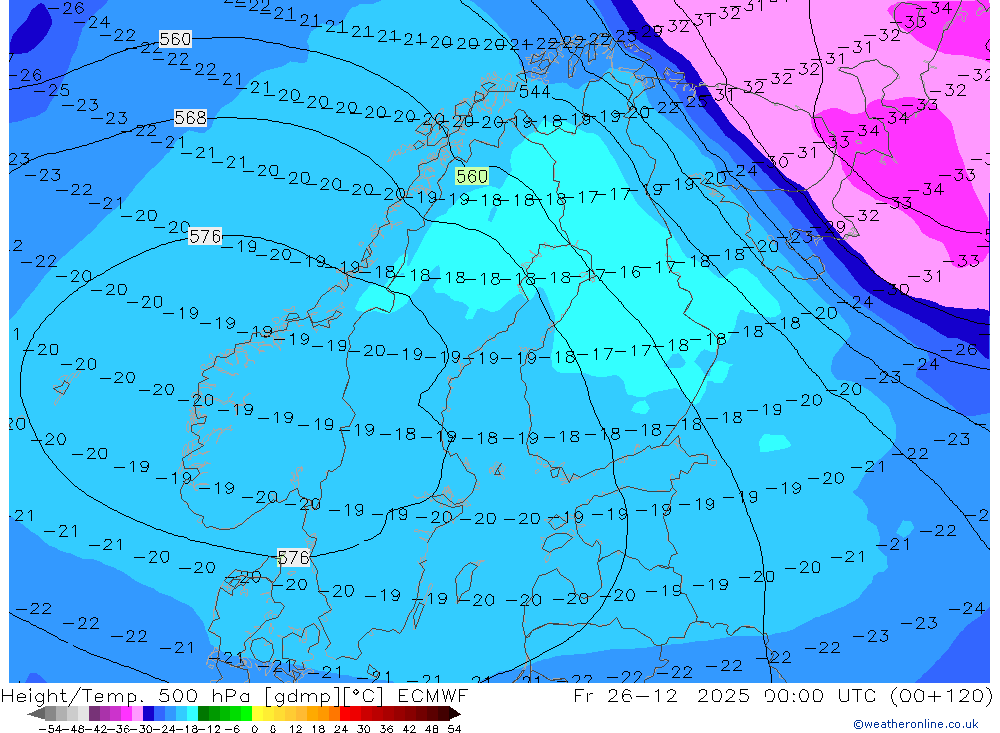
Task: Click the darkest green legend swatch
Action: point(203,714)
